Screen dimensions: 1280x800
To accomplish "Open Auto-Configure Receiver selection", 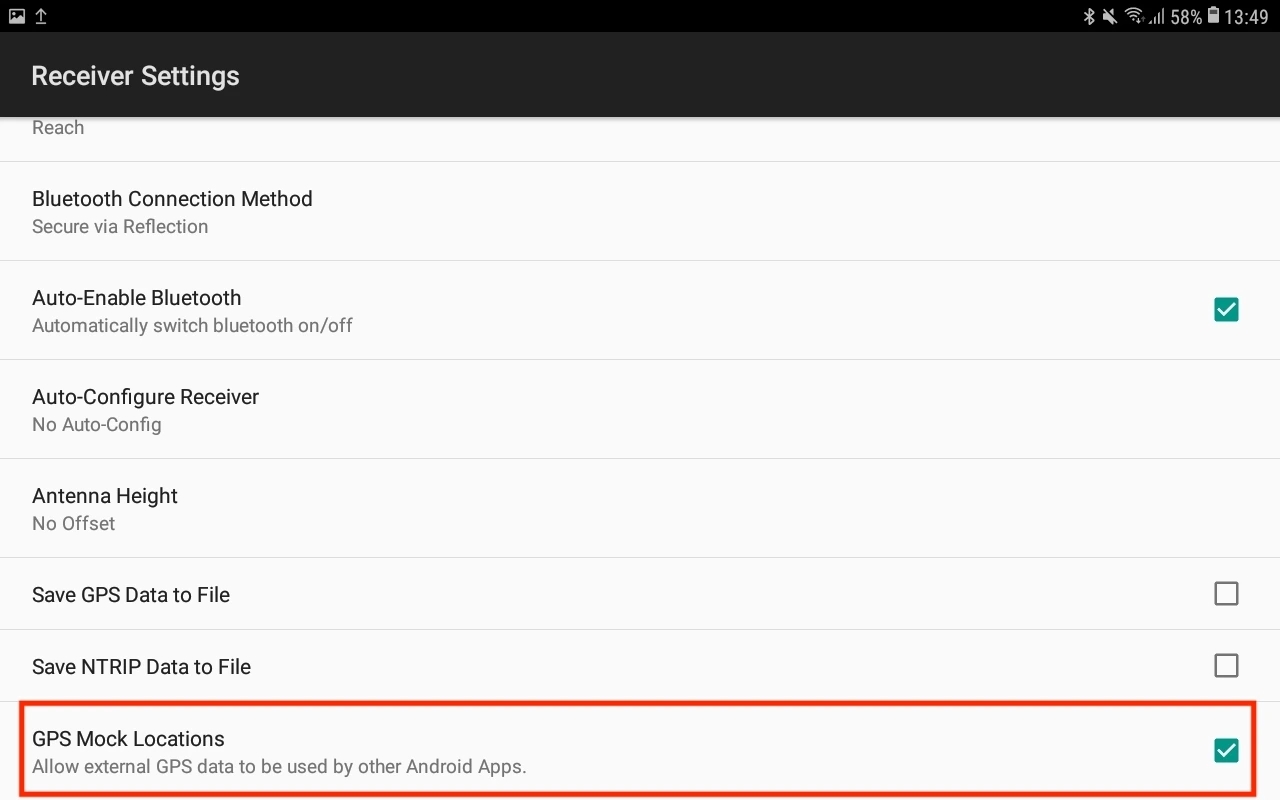I will point(145,409).
